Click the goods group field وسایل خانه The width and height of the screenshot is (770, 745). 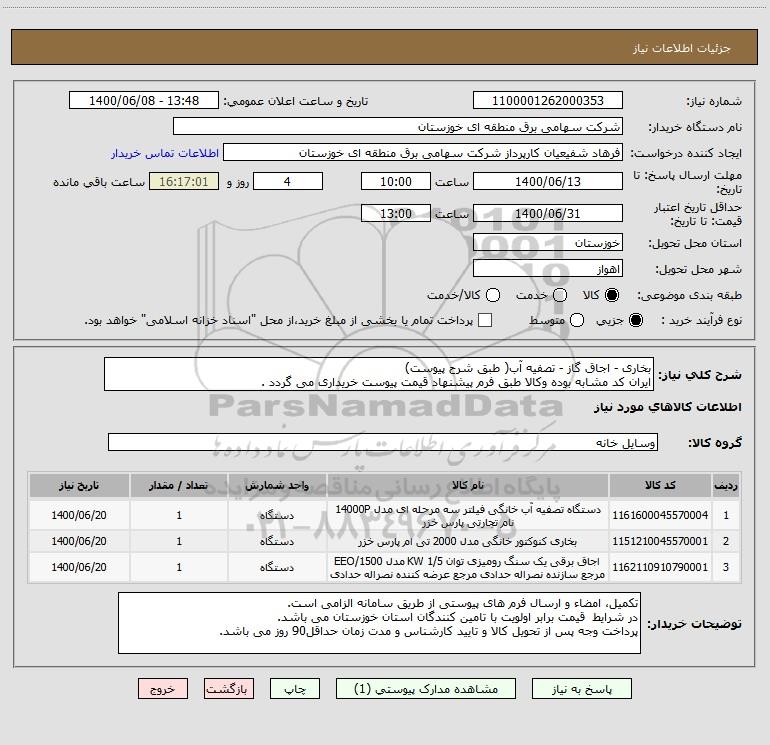383,442
